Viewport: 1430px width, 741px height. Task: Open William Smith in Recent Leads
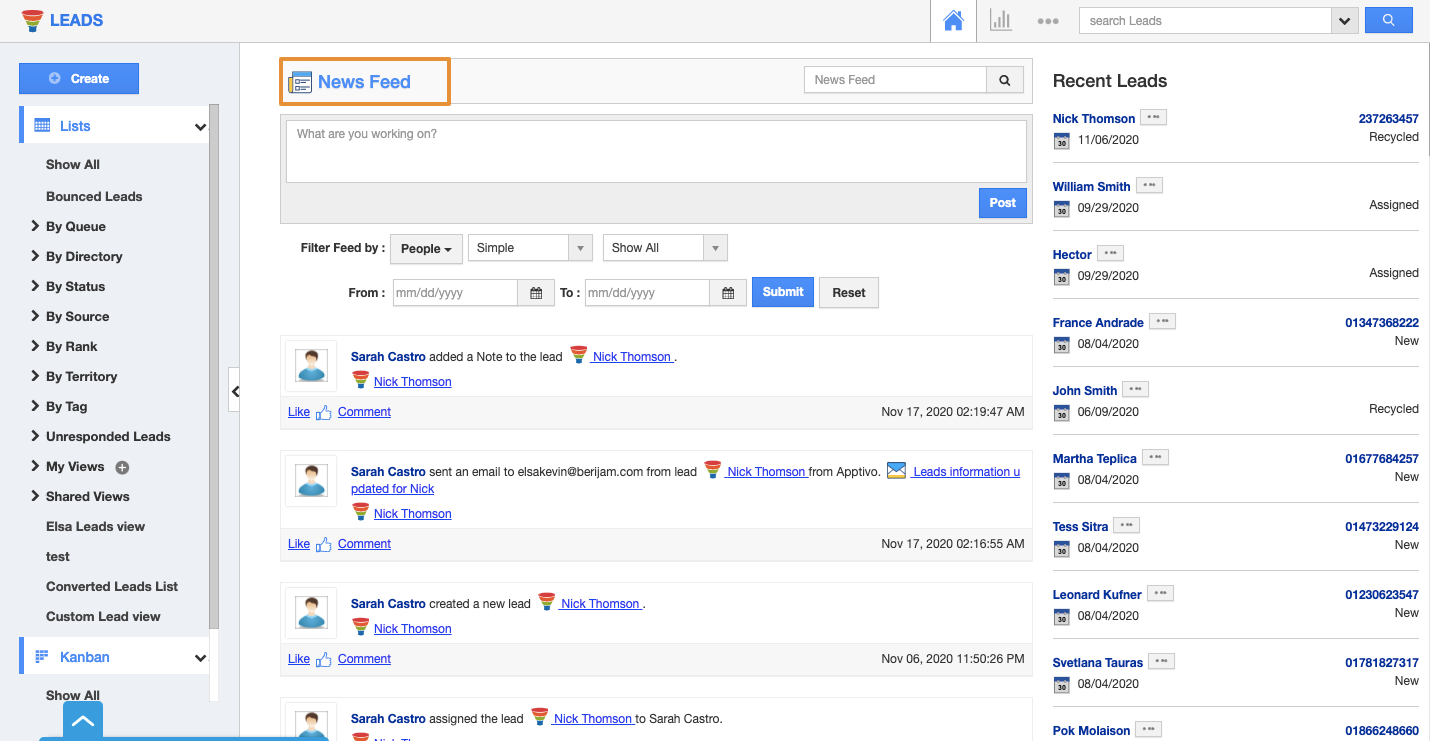[x=1091, y=187]
